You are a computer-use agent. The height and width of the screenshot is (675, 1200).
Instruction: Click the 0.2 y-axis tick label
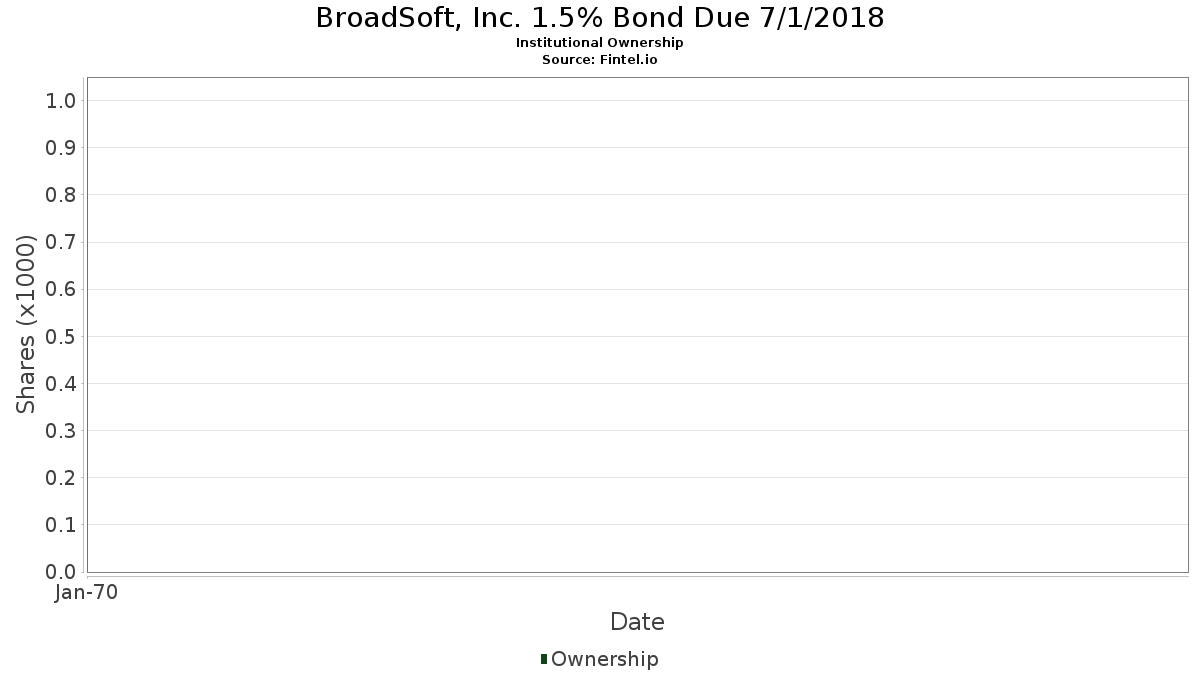(x=61, y=478)
